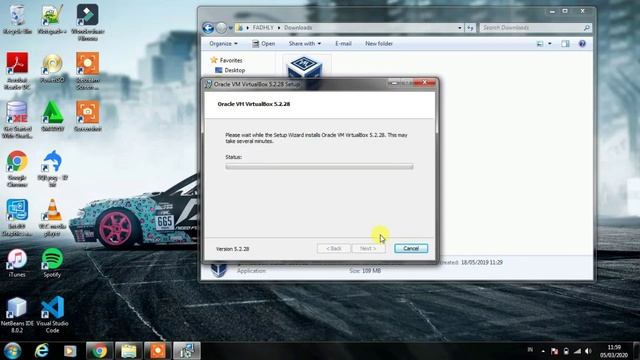The width and height of the screenshot is (640, 360).
Task: Select Favorites in the navigation pane
Action: point(227,60)
